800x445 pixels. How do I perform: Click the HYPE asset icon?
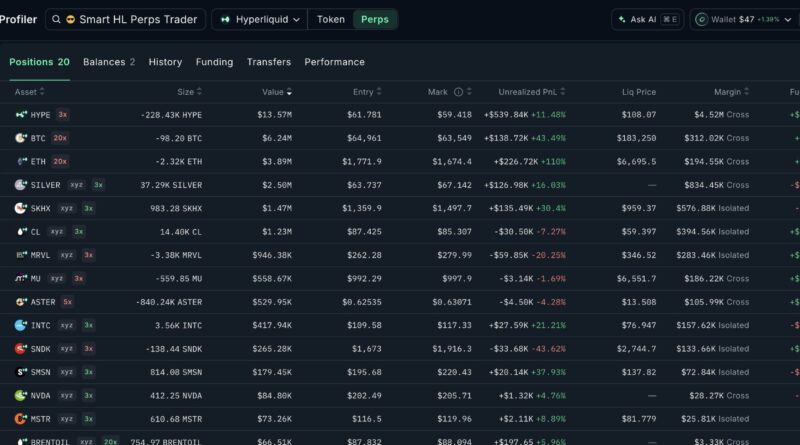(21, 115)
